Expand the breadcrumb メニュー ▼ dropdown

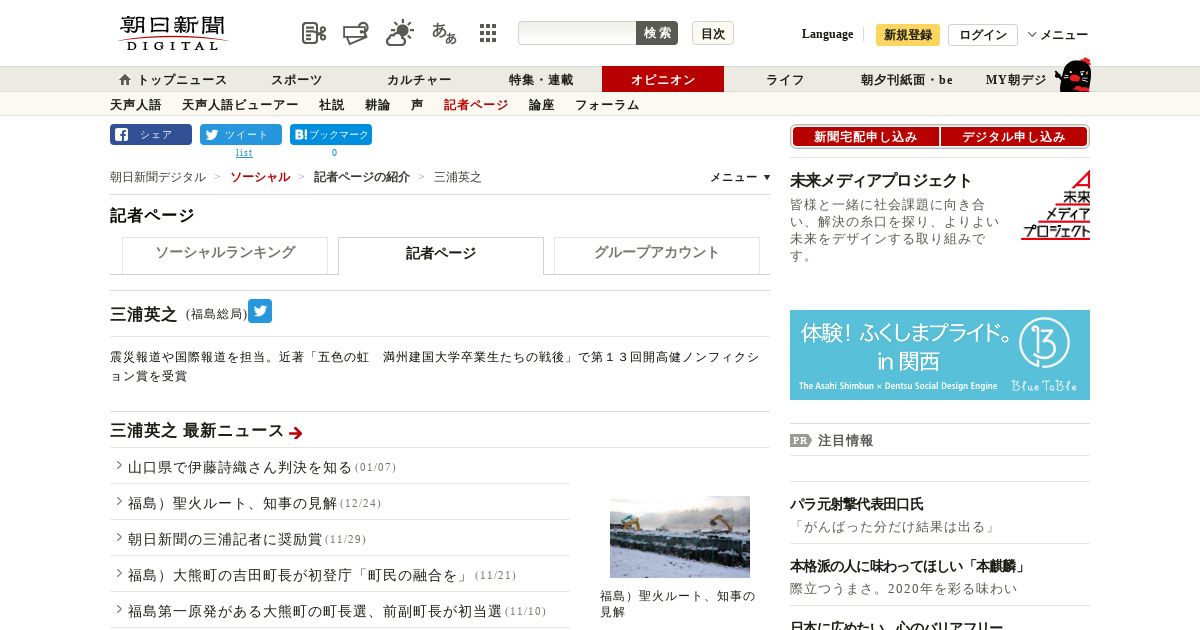(740, 177)
